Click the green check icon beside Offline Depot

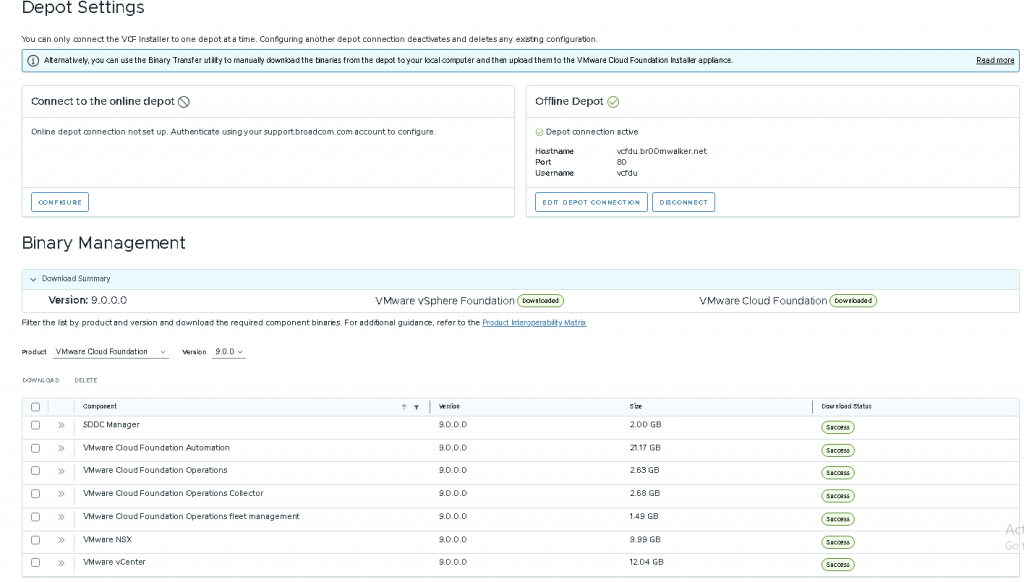coord(613,102)
